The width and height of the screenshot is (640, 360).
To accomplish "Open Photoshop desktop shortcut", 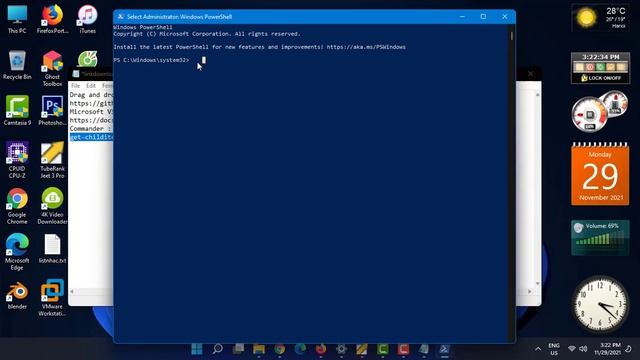I will (x=52, y=111).
